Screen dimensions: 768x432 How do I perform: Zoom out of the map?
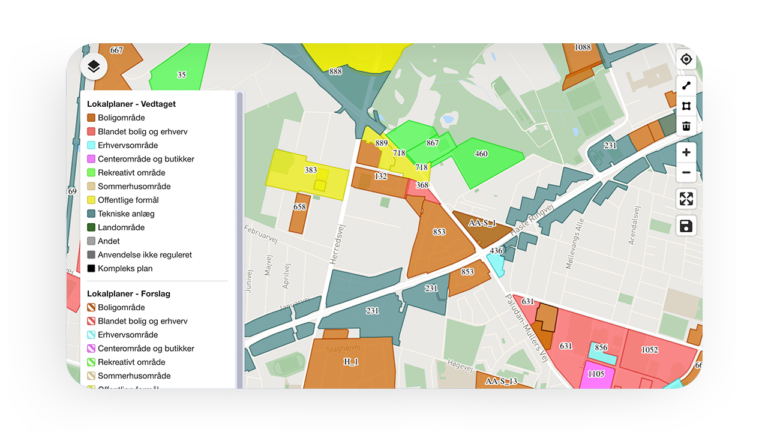(686, 173)
